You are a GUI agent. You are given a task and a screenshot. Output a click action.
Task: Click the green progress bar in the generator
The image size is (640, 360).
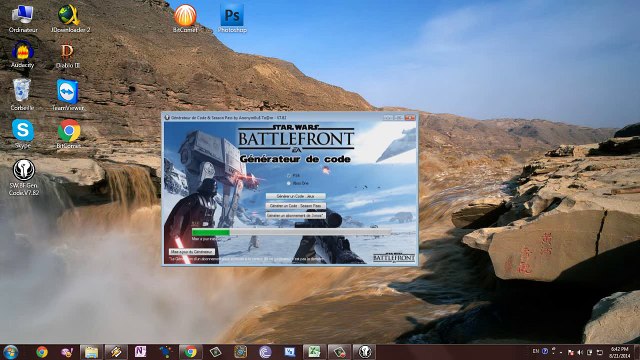pos(291,232)
